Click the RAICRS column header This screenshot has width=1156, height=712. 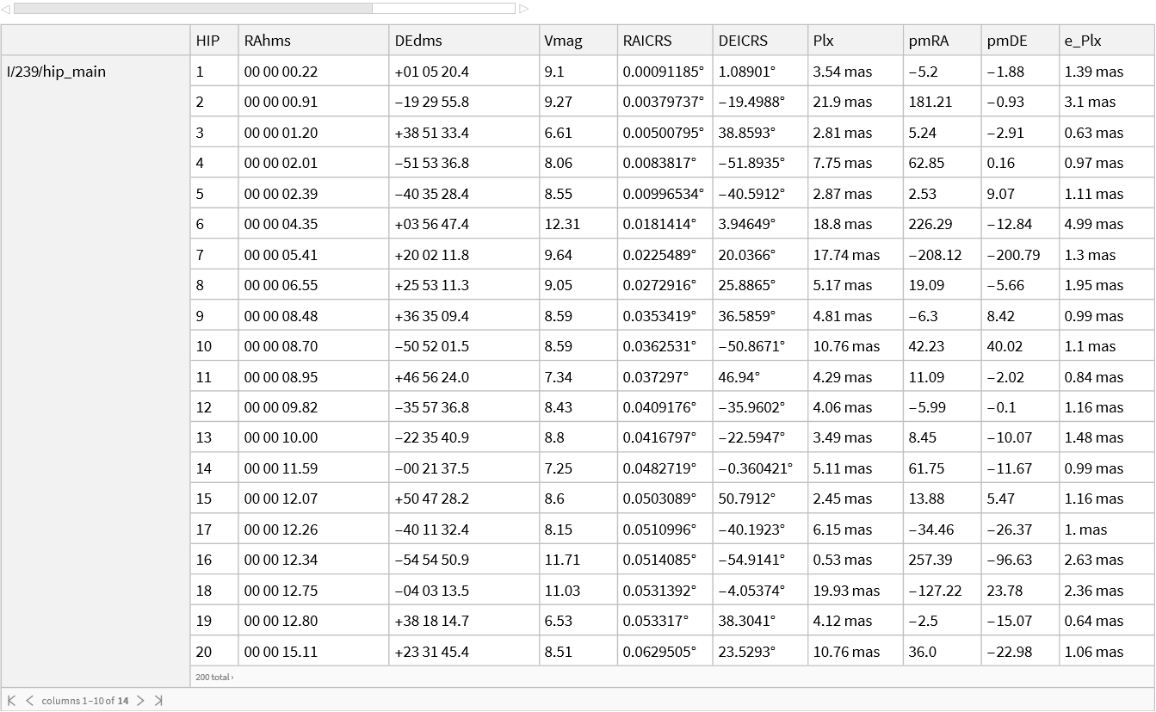point(647,41)
